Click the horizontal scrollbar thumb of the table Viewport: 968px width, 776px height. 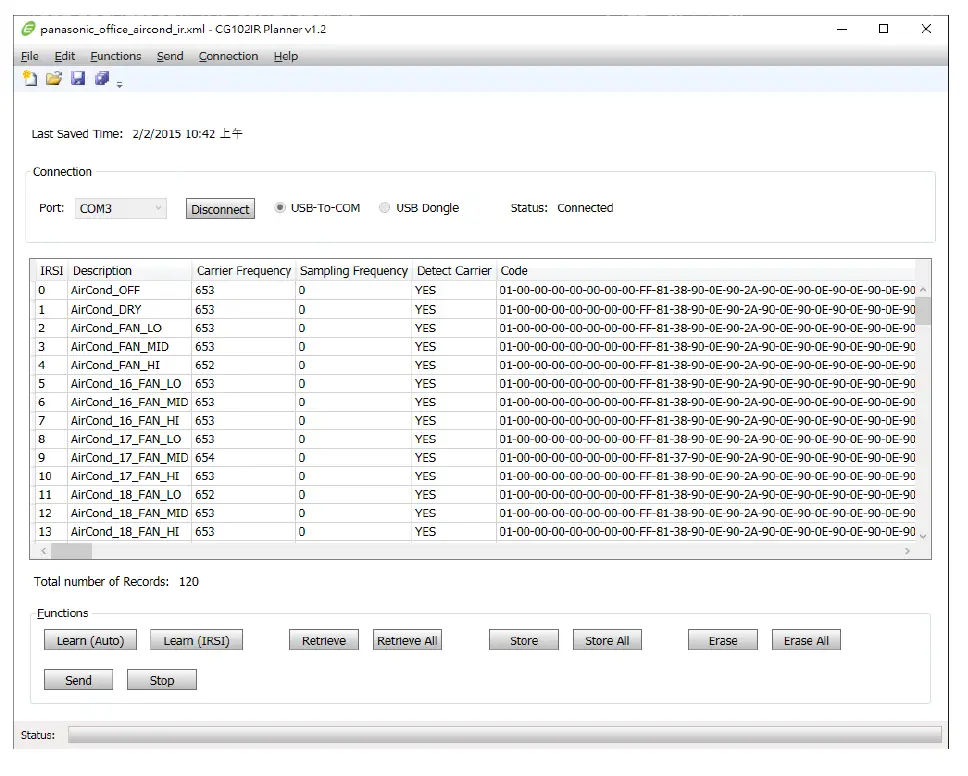point(72,551)
